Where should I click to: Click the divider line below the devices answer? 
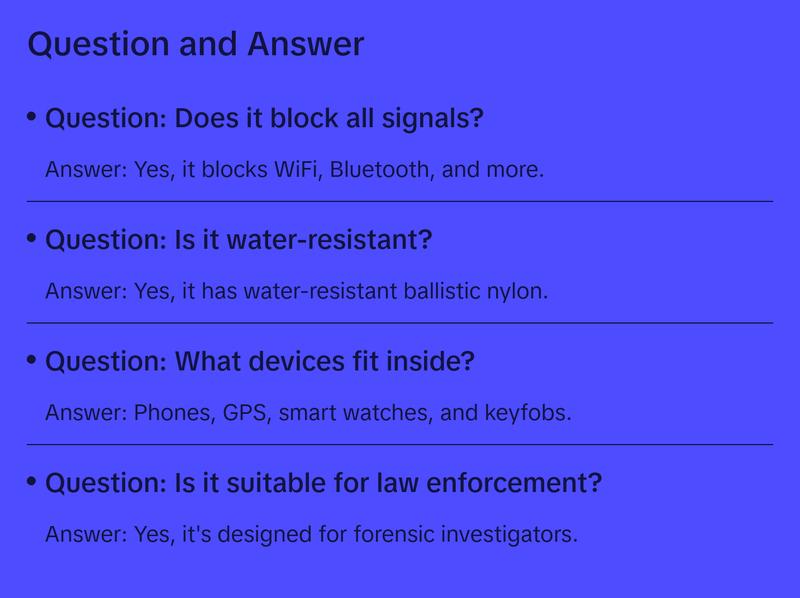pyautogui.click(x=400, y=444)
